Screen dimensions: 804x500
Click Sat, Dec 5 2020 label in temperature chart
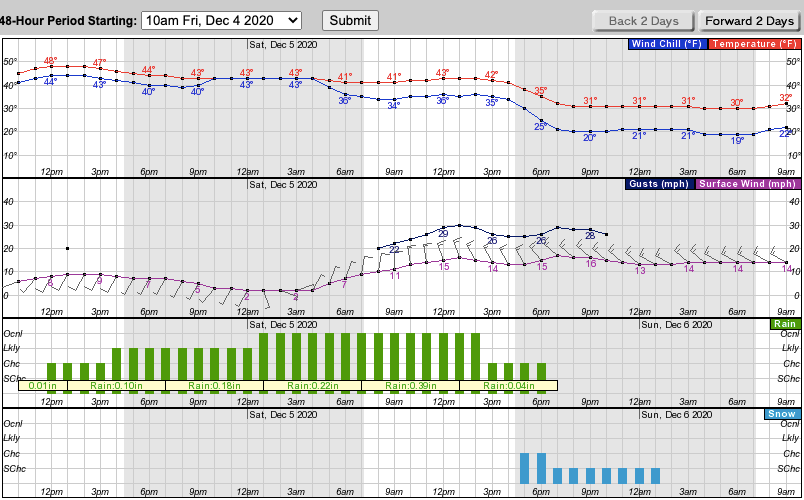283,44
